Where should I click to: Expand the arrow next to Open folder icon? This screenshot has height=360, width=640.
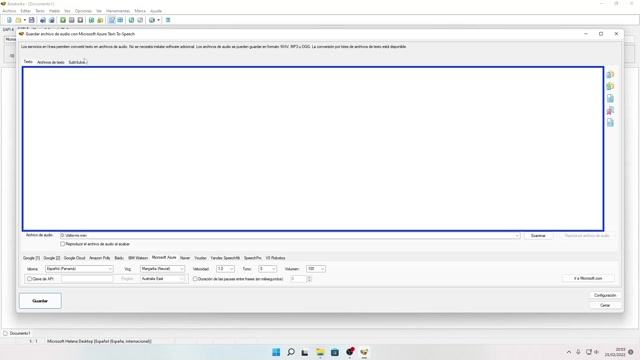(x=24, y=20)
